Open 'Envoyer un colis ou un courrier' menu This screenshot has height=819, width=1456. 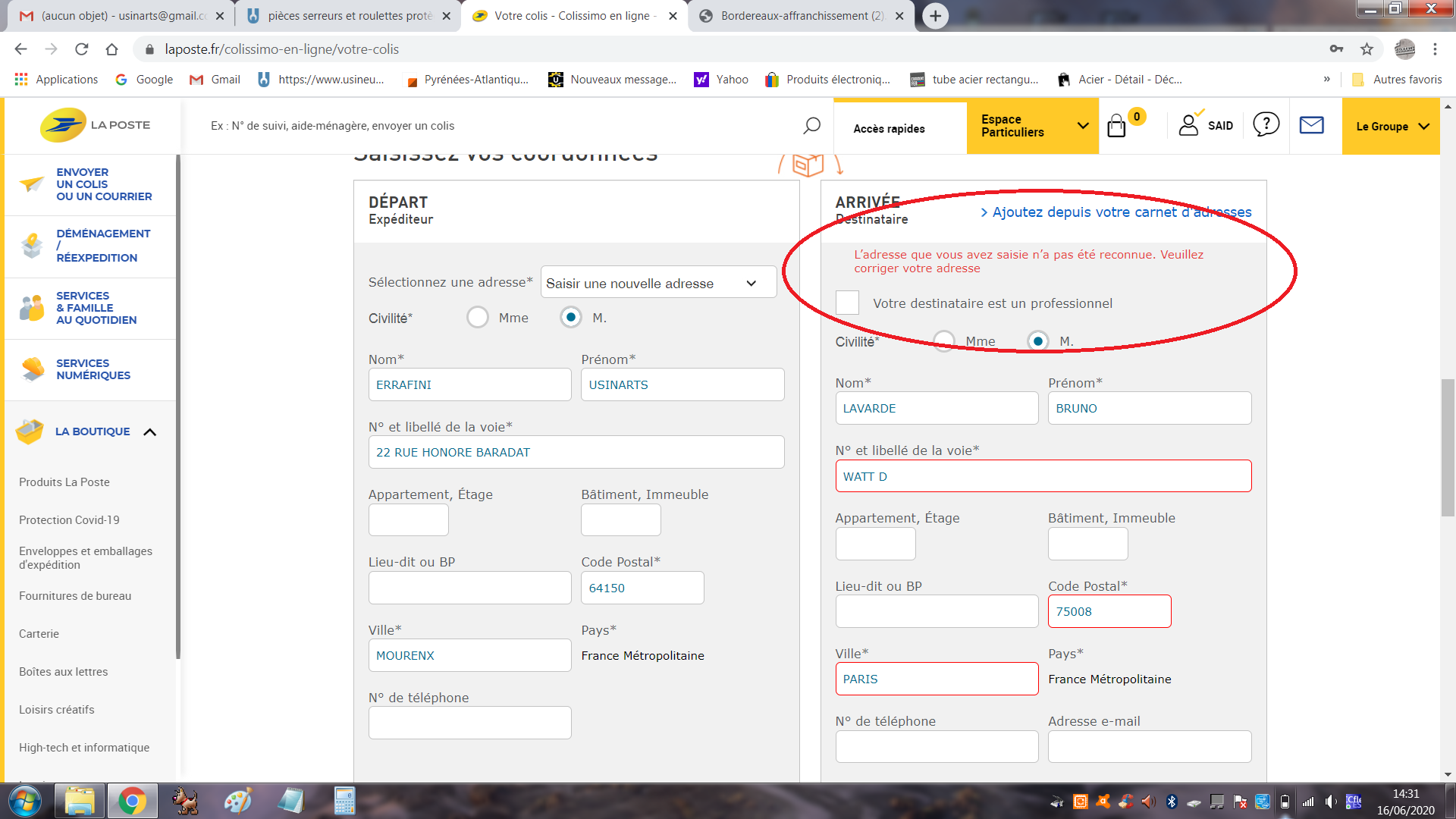[x=89, y=184]
